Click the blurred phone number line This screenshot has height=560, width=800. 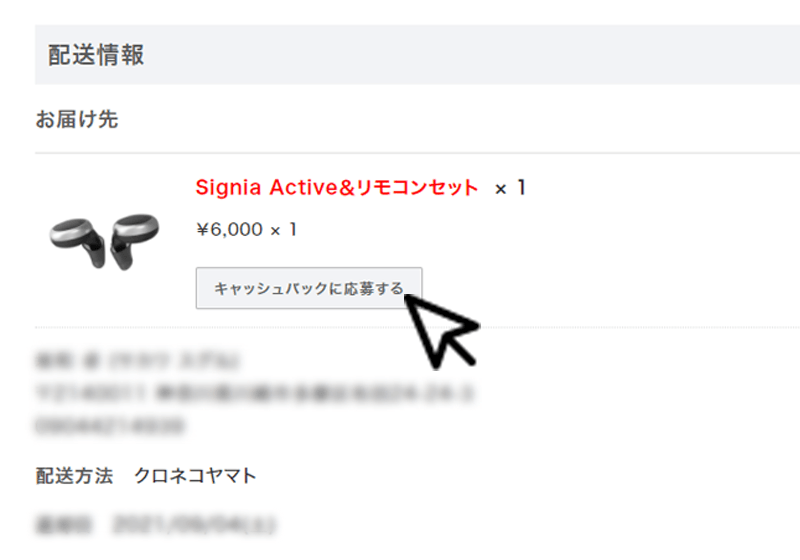click(110, 425)
